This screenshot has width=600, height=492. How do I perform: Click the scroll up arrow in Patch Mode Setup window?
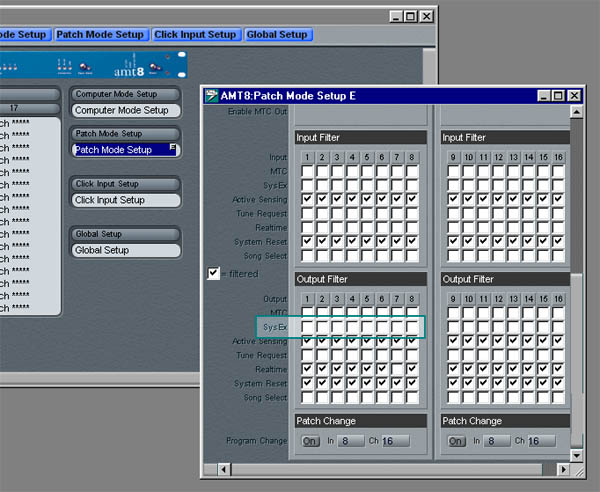(x=576, y=112)
